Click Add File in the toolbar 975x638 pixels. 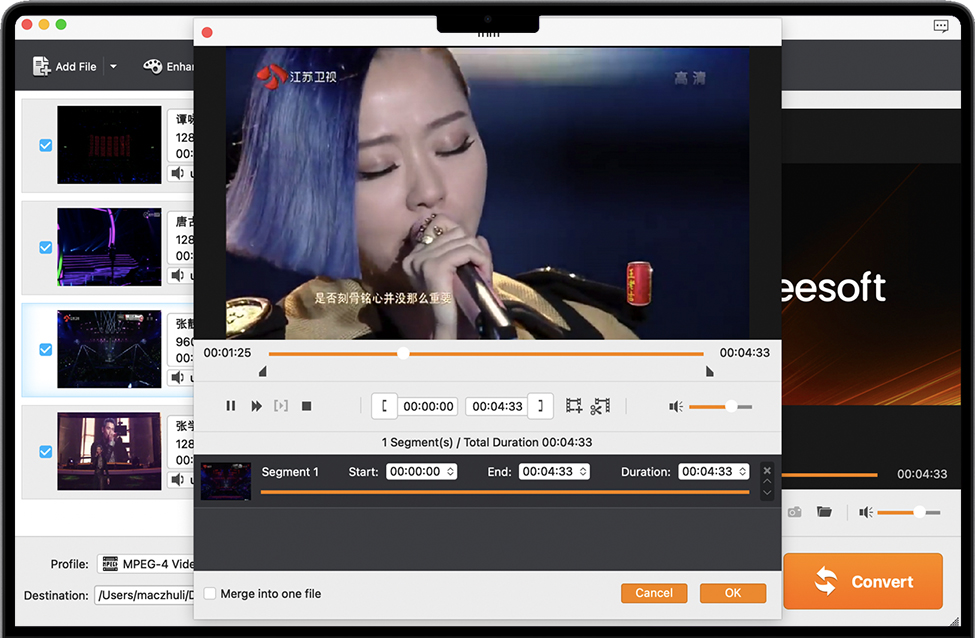click(65, 67)
